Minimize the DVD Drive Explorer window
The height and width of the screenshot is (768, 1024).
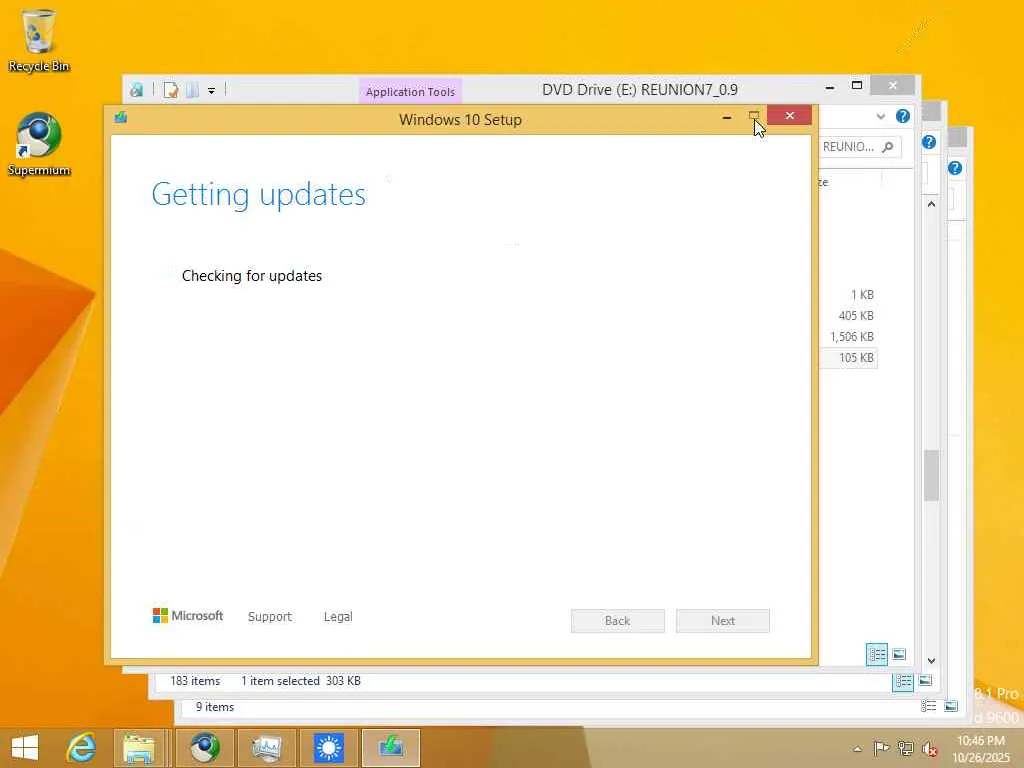pyautogui.click(x=829, y=86)
